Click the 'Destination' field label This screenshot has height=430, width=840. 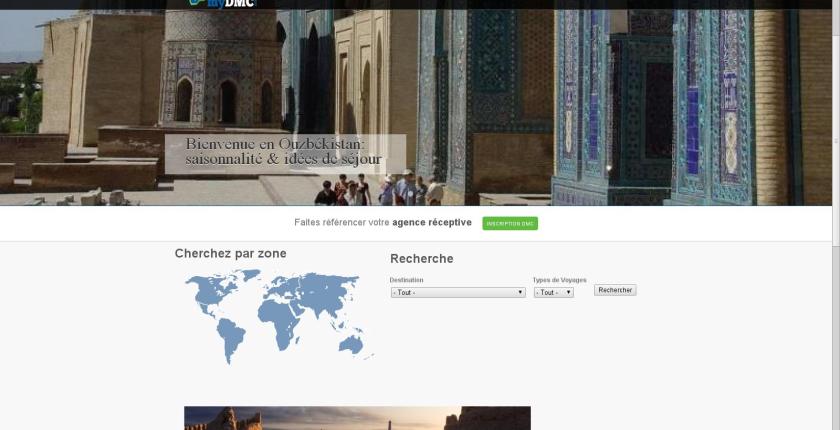406,280
